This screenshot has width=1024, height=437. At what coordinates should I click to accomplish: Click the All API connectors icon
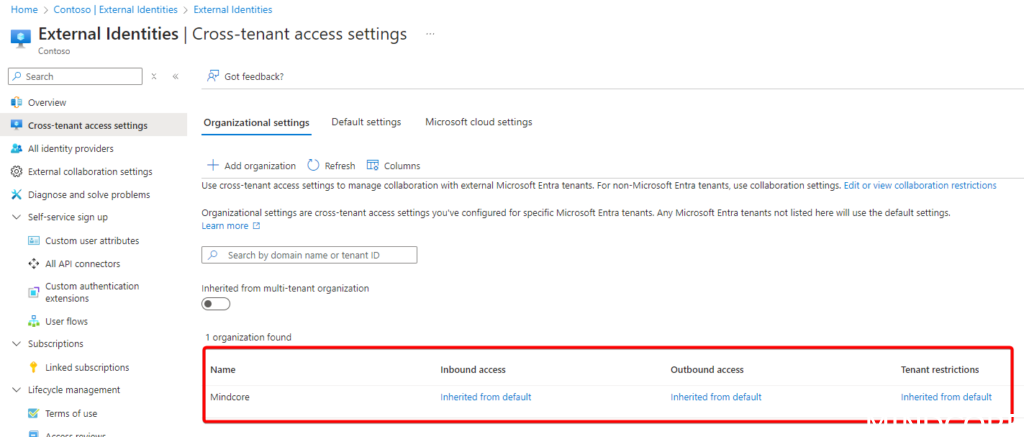34,264
